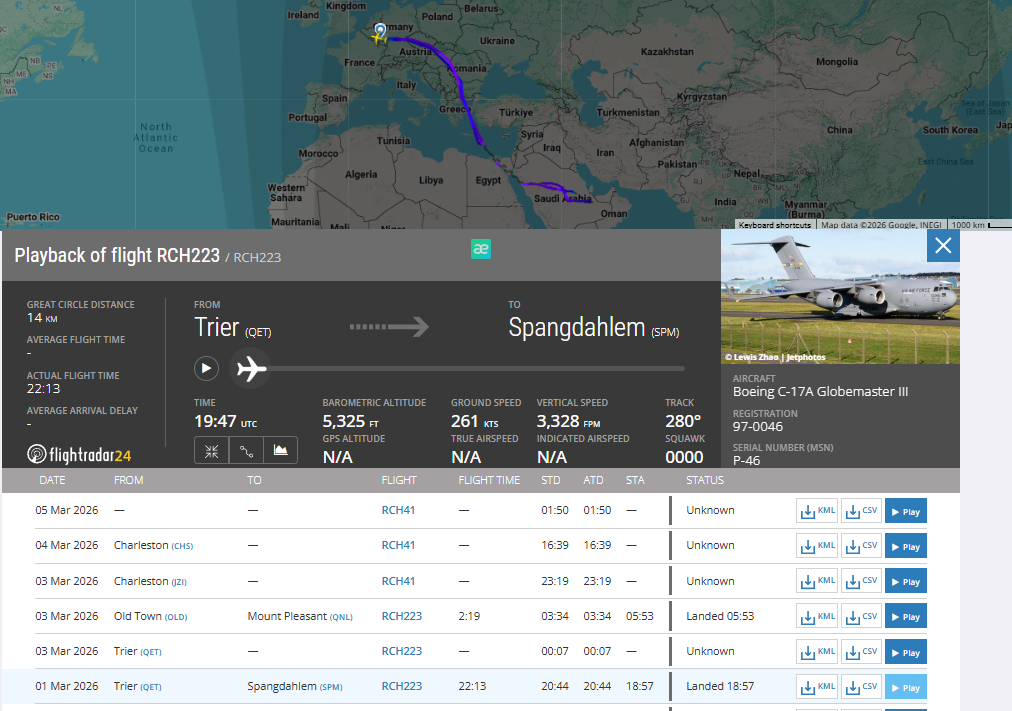Play the 05 Mar 2026 RCH41 flight
The height and width of the screenshot is (711, 1012).
pos(905,511)
